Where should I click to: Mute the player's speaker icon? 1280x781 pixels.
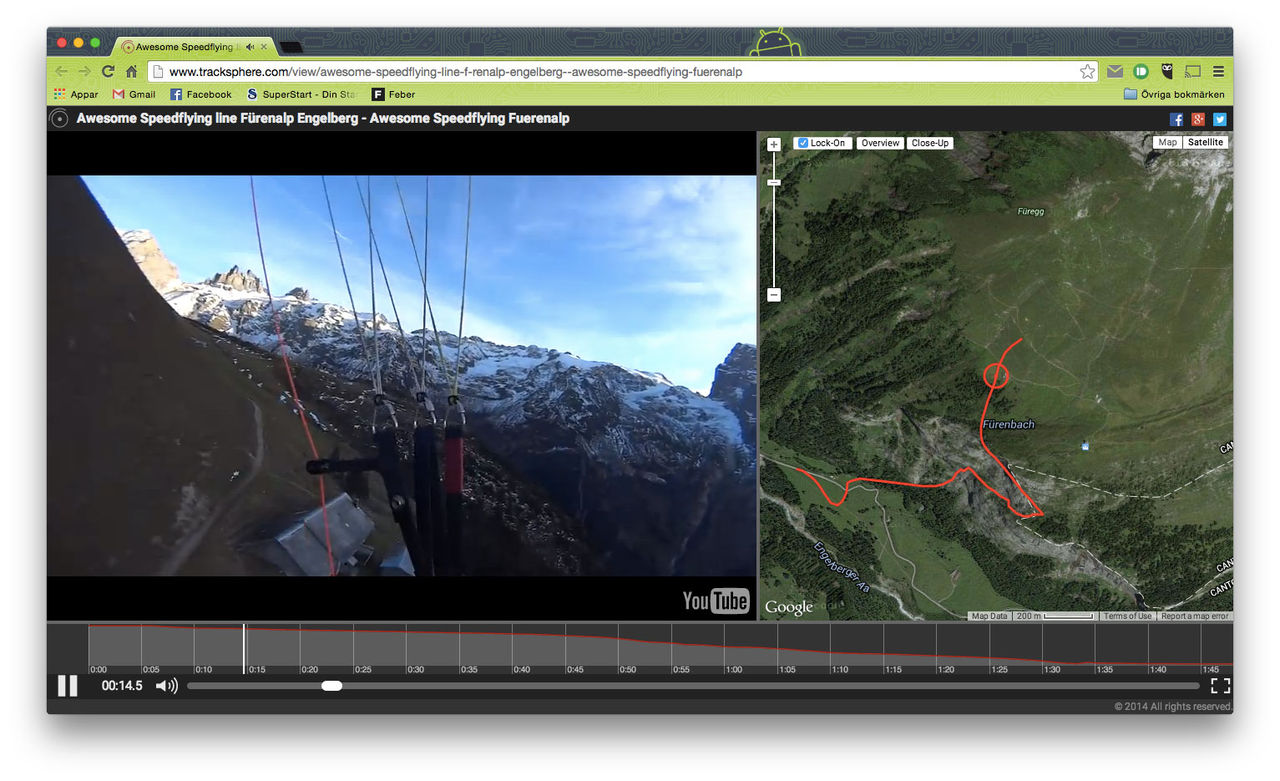166,685
